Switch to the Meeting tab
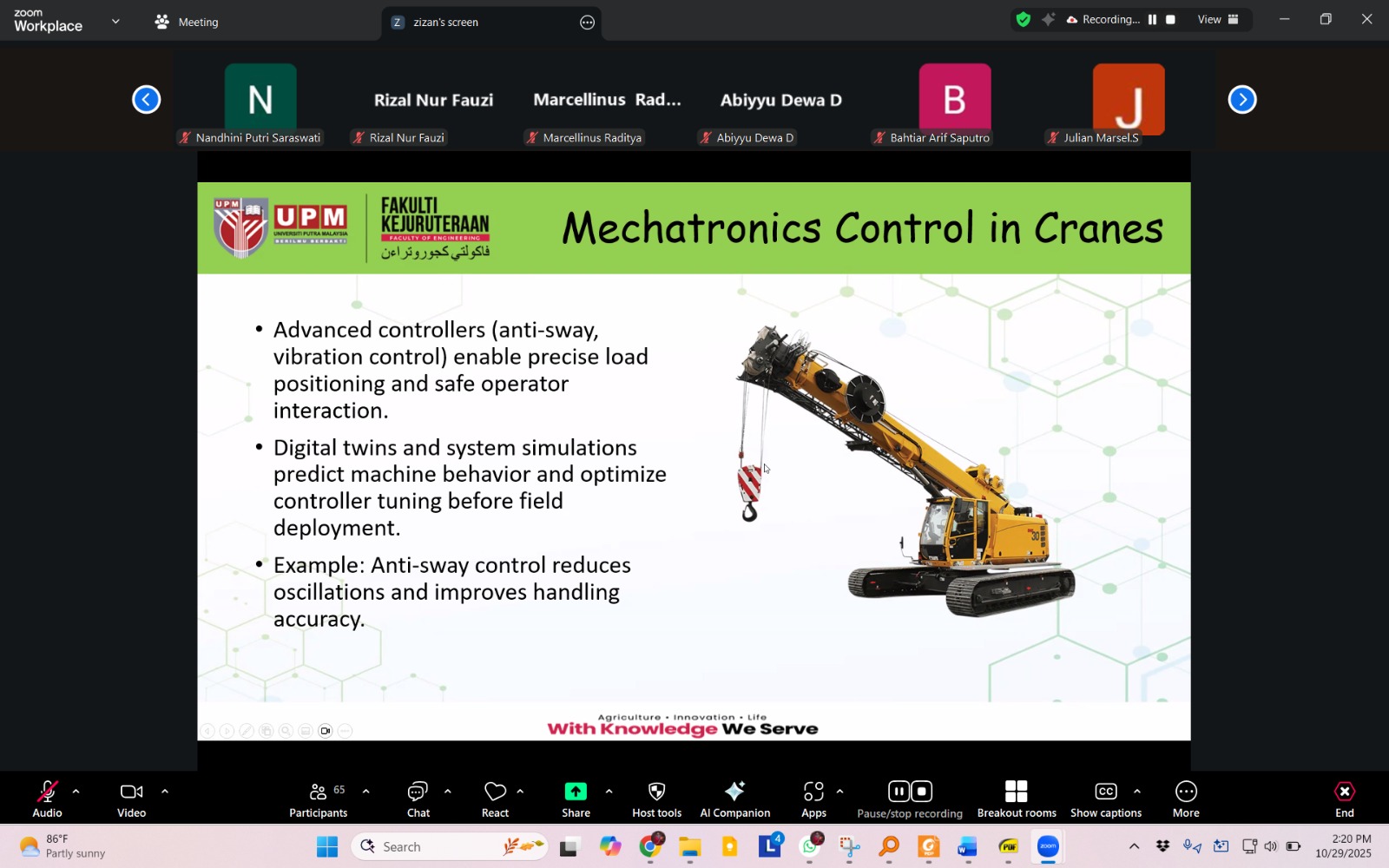Screen dimensions: 1389x868 [187, 22]
